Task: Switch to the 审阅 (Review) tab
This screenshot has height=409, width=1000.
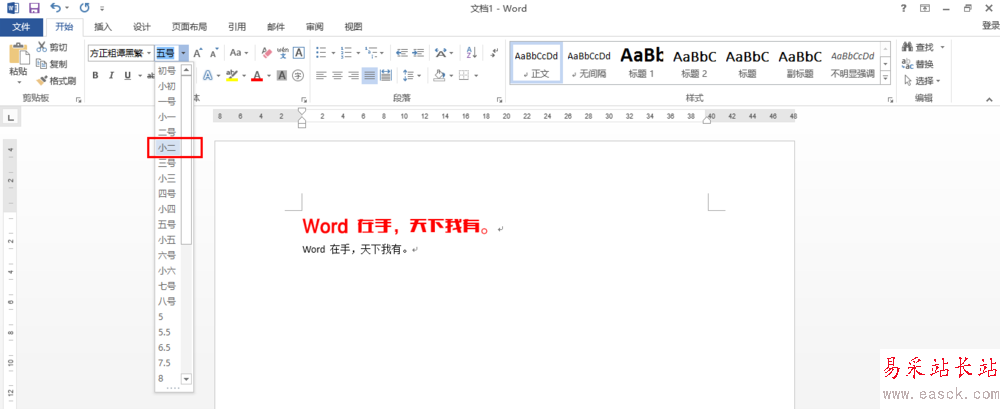Action: (314, 27)
